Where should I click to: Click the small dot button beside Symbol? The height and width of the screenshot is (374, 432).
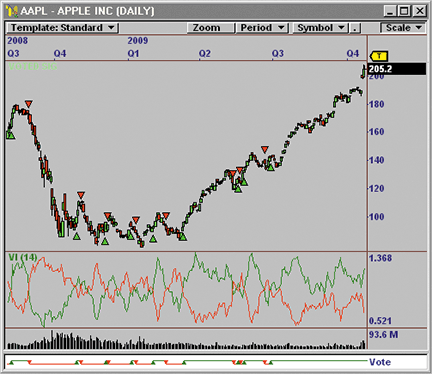(355, 28)
